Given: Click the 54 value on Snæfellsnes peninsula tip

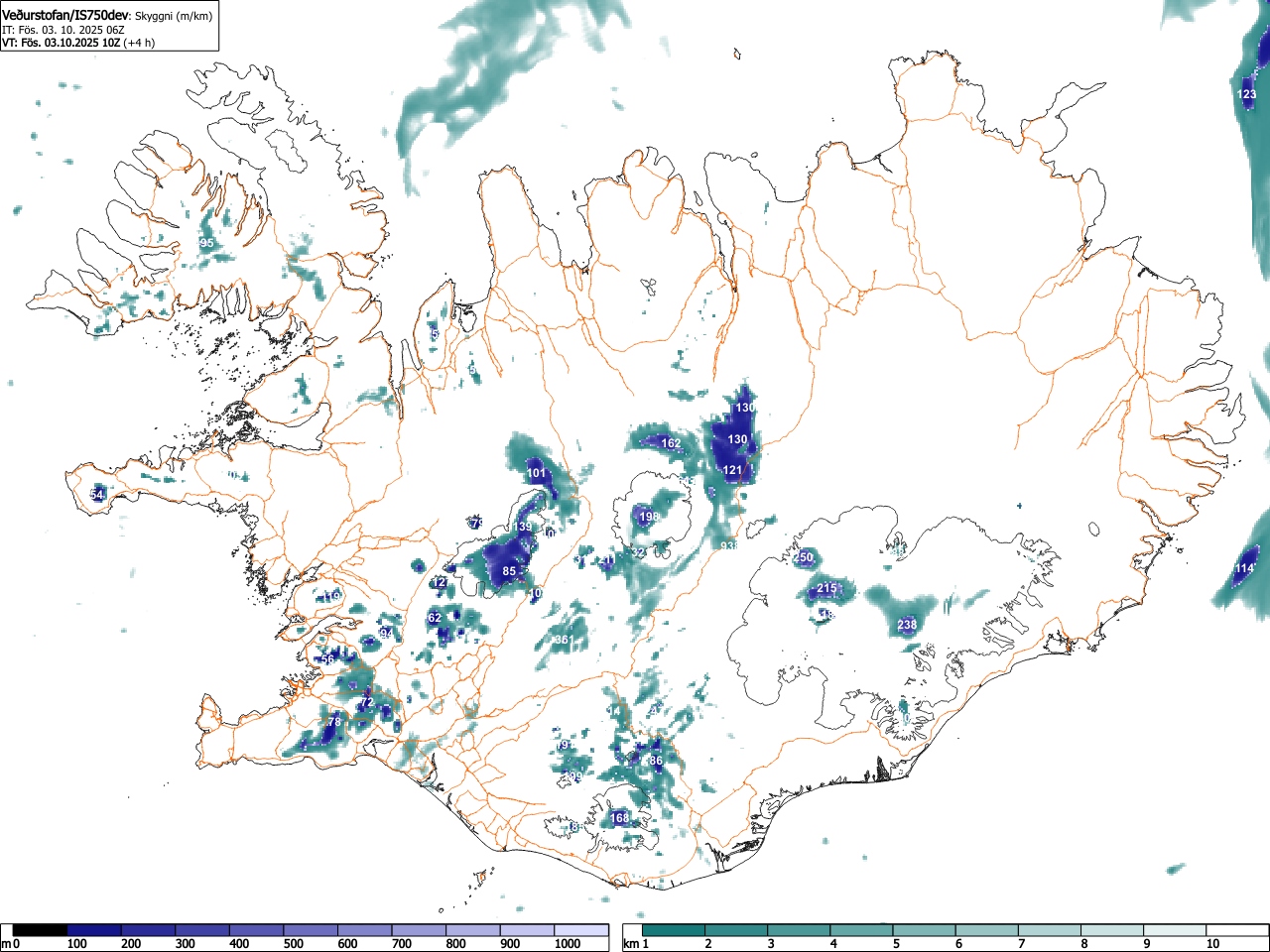Looking at the screenshot, I should 97,495.
